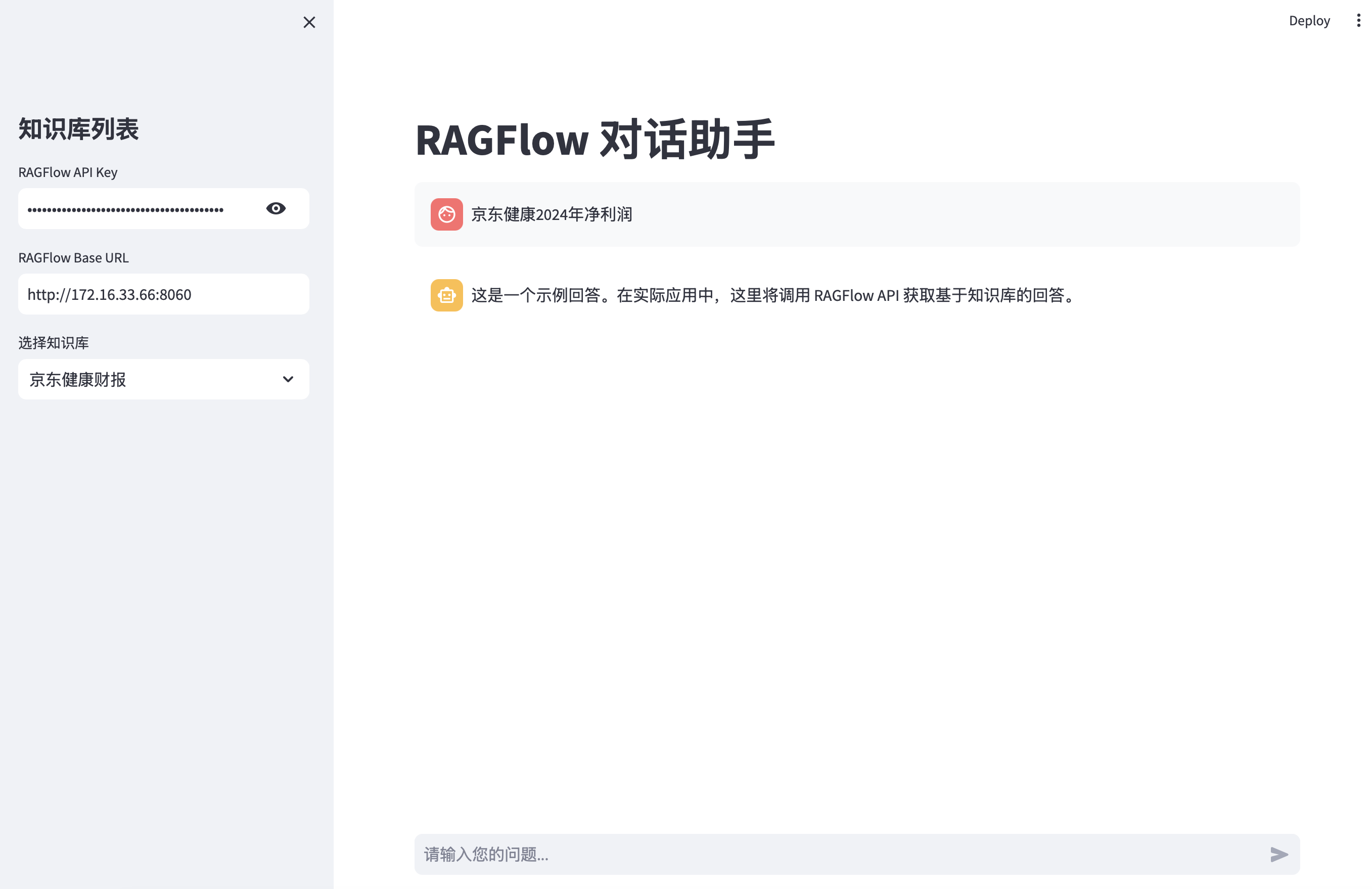Image resolution: width=1372 pixels, height=889 pixels.
Task: Open the three-dot main menu
Action: (1358, 21)
